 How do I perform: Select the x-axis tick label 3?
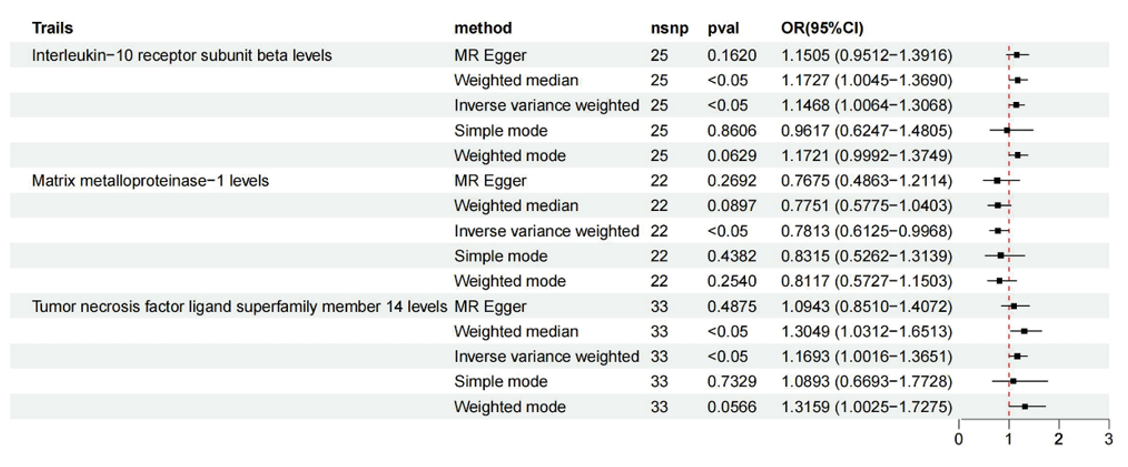click(1108, 439)
